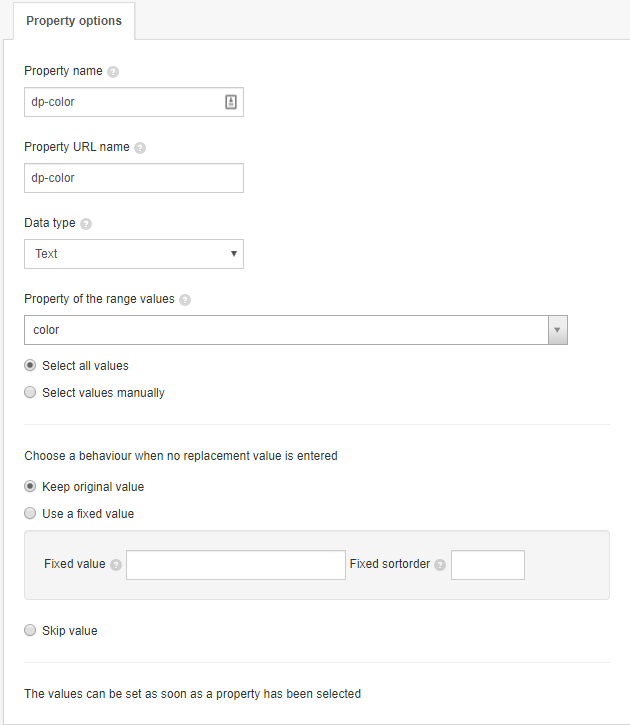
Task: Click the help icon beside Data type
Action: coord(86,224)
